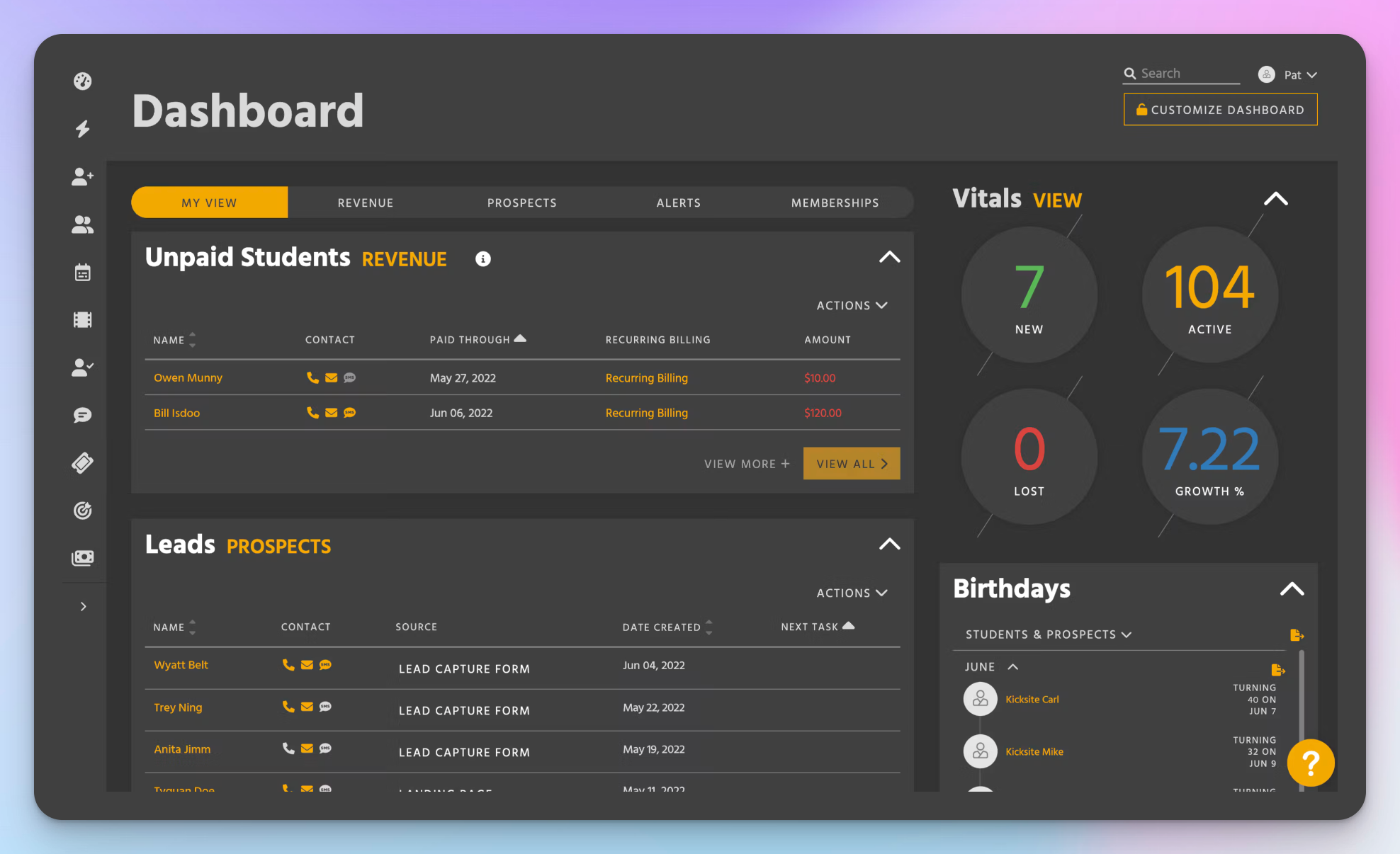
Task: Send SMS to Wyatt Belt
Action: point(325,665)
